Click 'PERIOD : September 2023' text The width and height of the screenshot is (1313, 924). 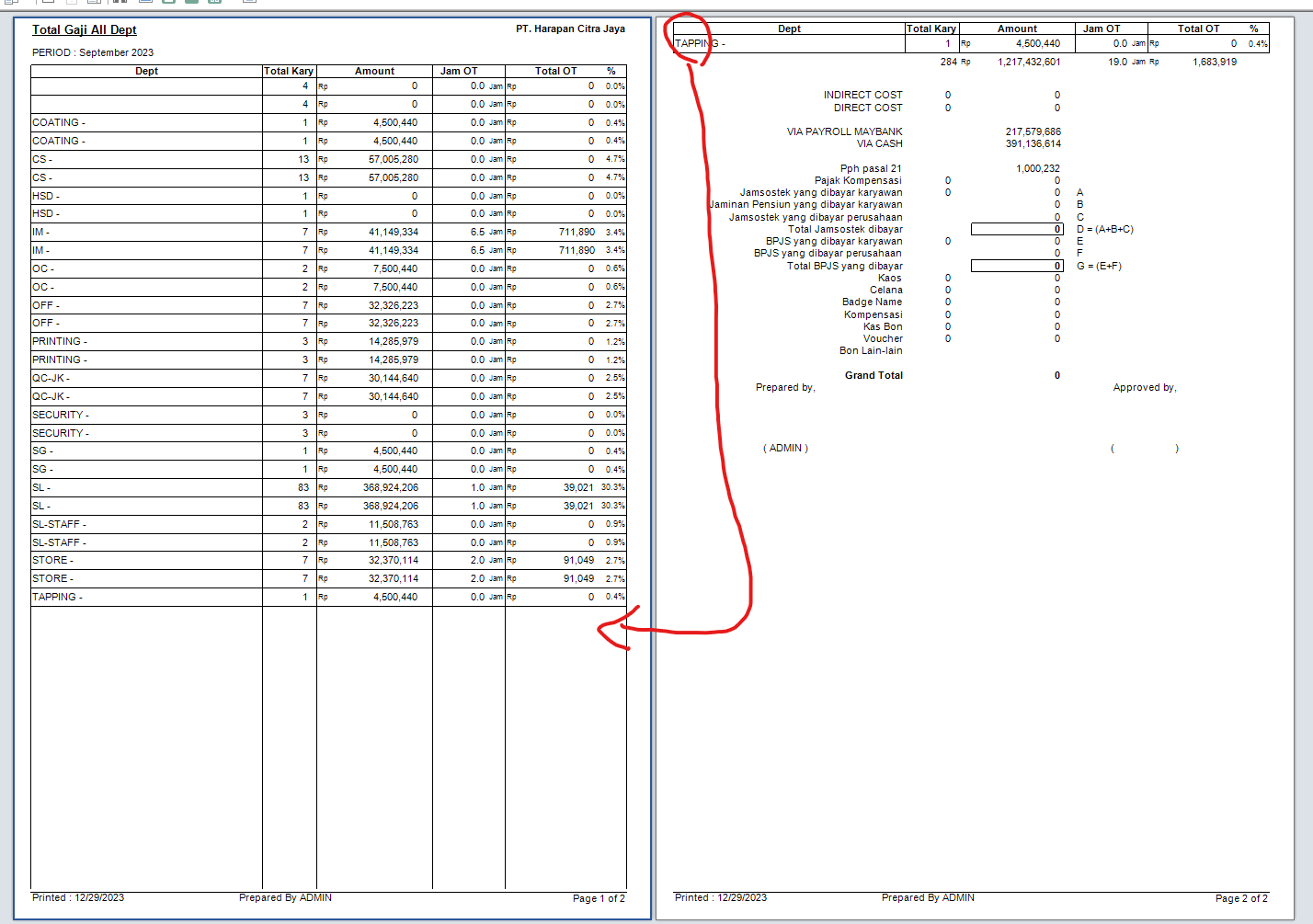pyautogui.click(x=93, y=53)
